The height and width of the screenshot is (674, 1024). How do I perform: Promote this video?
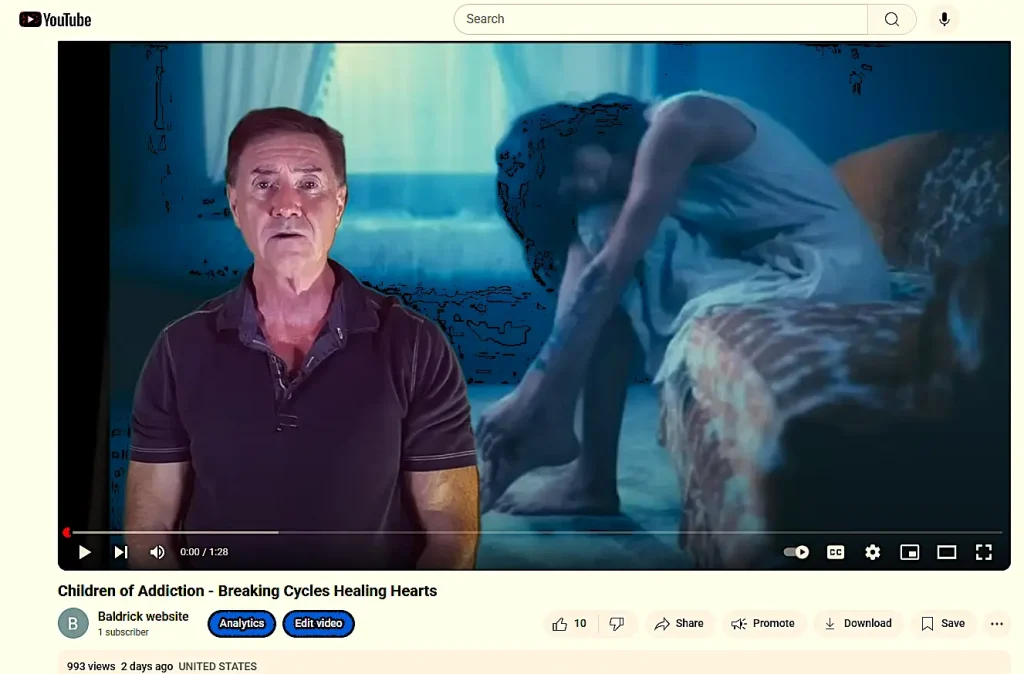(763, 624)
